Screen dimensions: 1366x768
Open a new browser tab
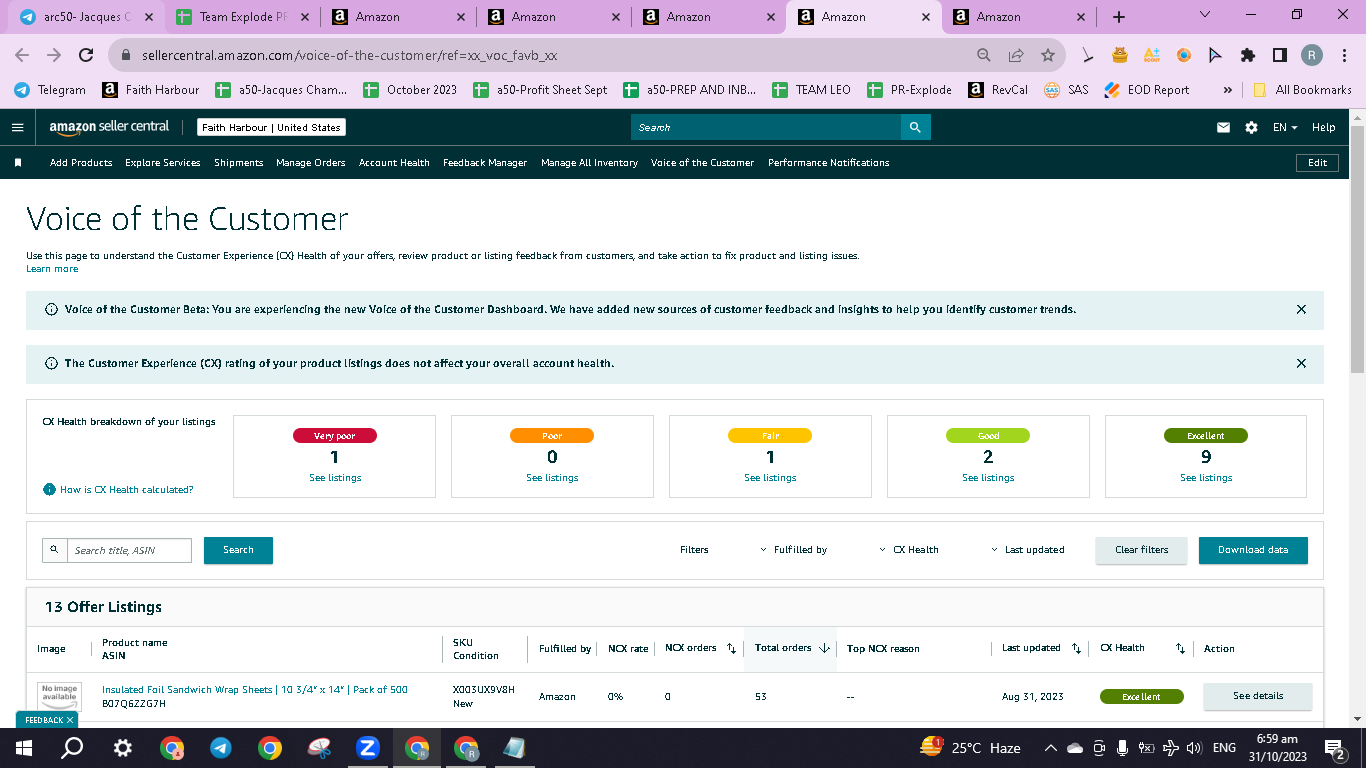(1119, 17)
